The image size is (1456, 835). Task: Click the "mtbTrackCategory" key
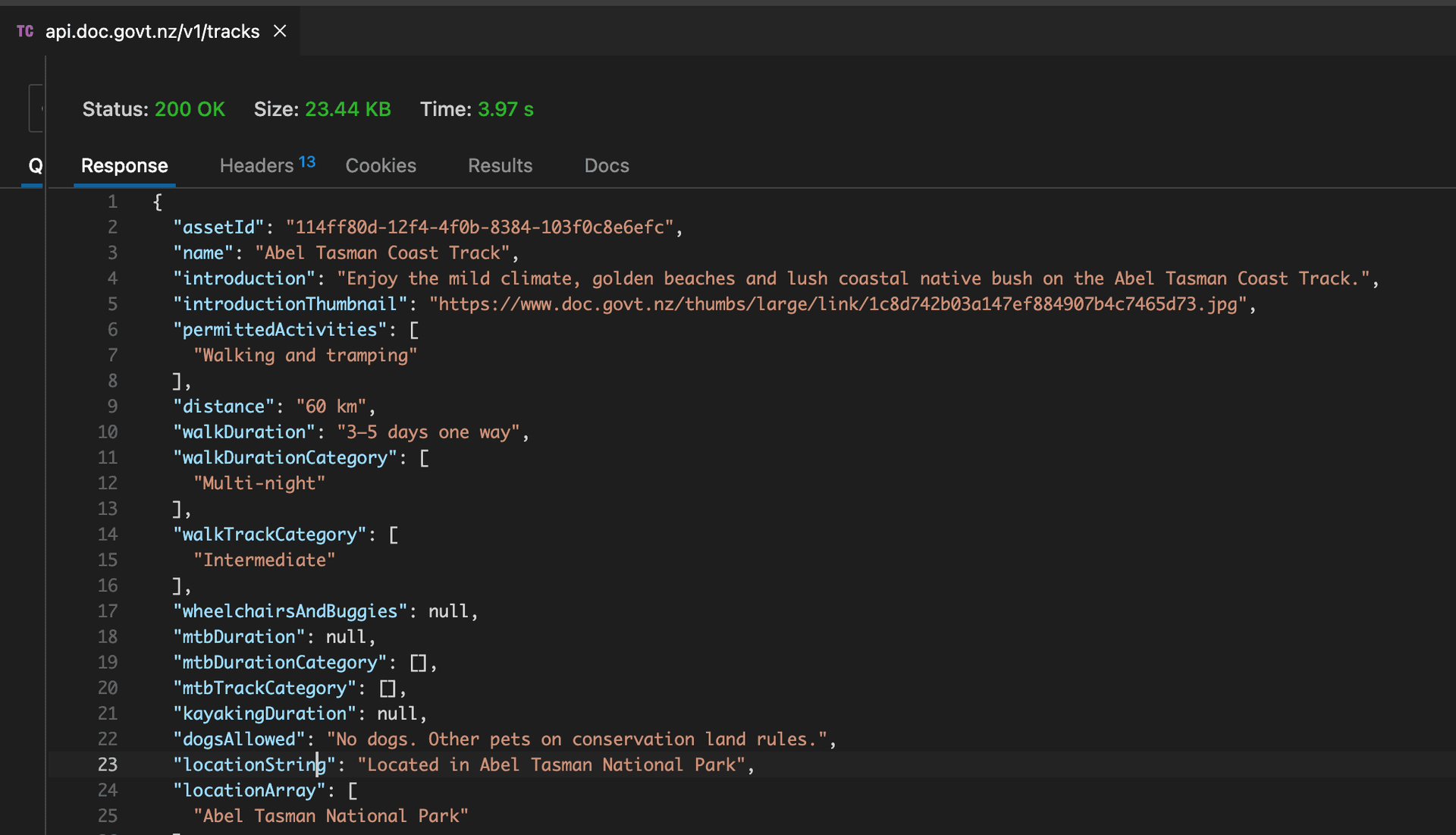pyautogui.click(x=265, y=688)
